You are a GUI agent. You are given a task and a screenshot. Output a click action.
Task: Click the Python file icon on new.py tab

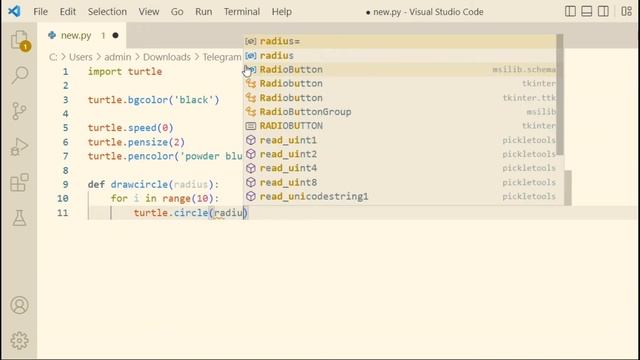[x=52, y=35]
